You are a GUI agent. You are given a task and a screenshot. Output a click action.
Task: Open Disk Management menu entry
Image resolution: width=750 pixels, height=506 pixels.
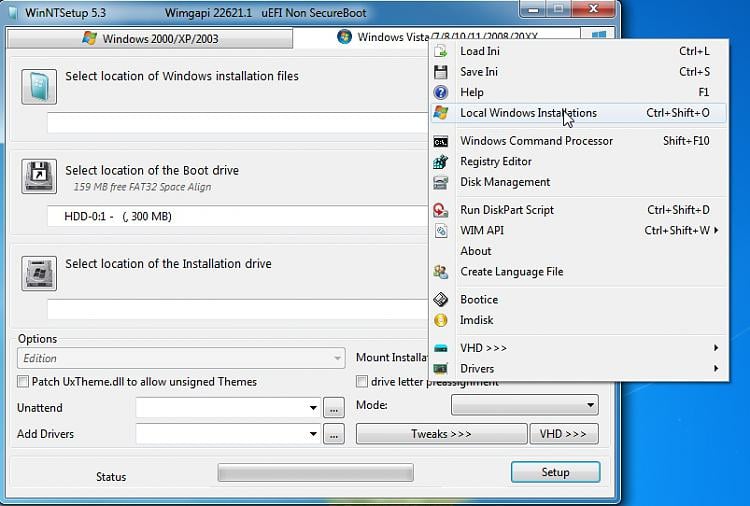tap(579, 182)
